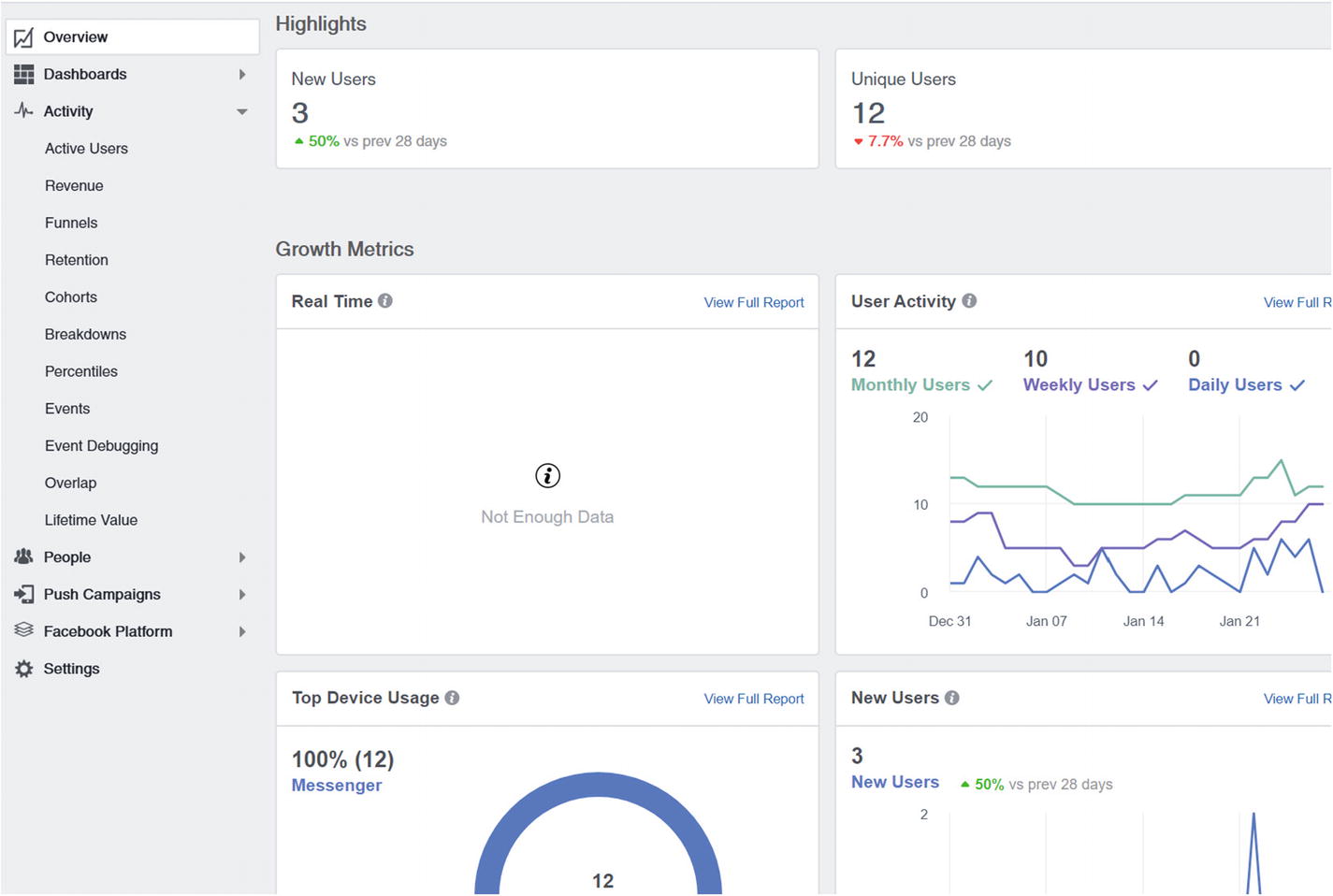Click the Push Campaigns icon
Image resolution: width=1333 pixels, height=896 pixels.
(23, 594)
